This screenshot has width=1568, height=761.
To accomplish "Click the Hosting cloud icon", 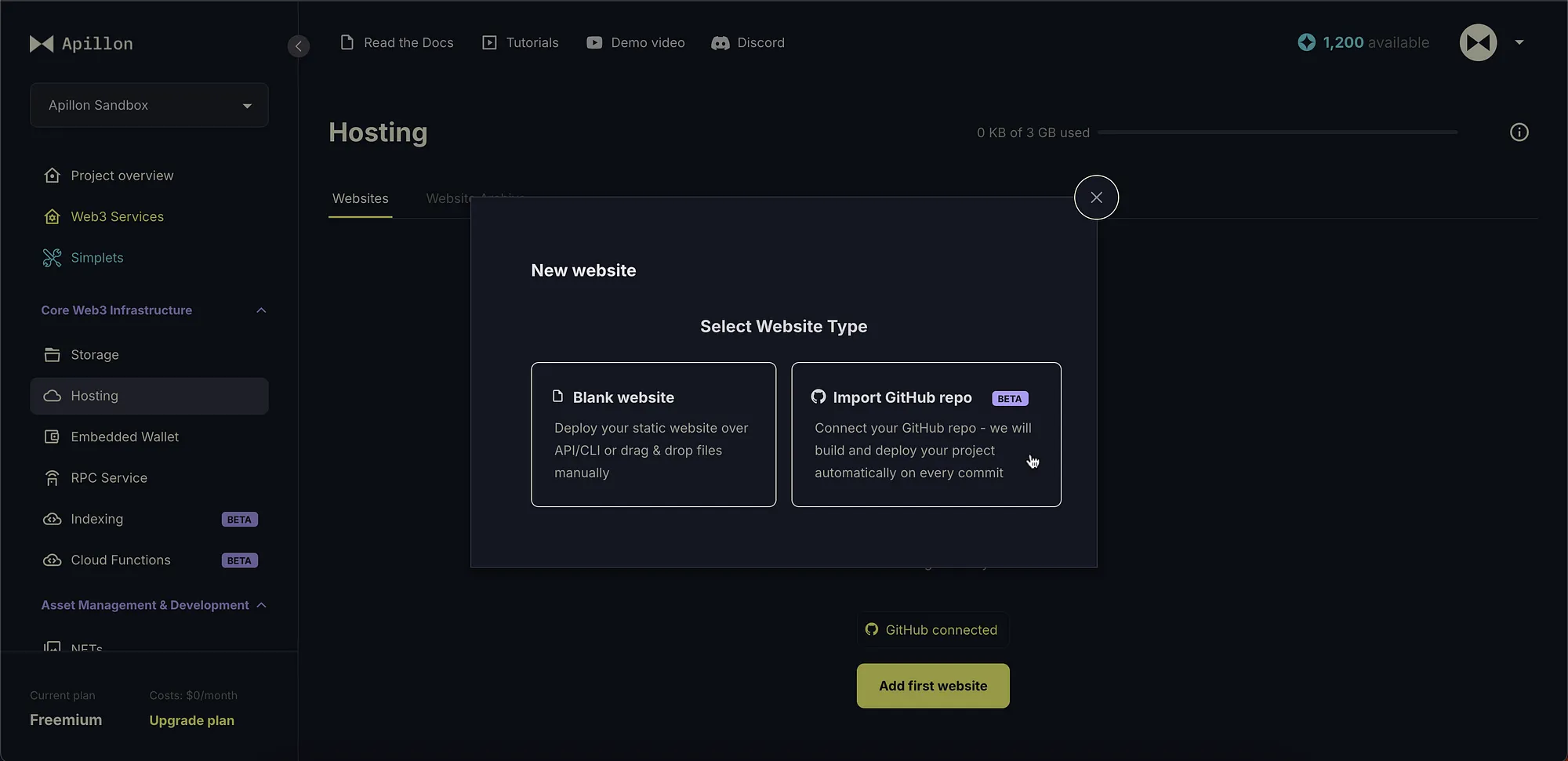I will [x=52, y=396].
